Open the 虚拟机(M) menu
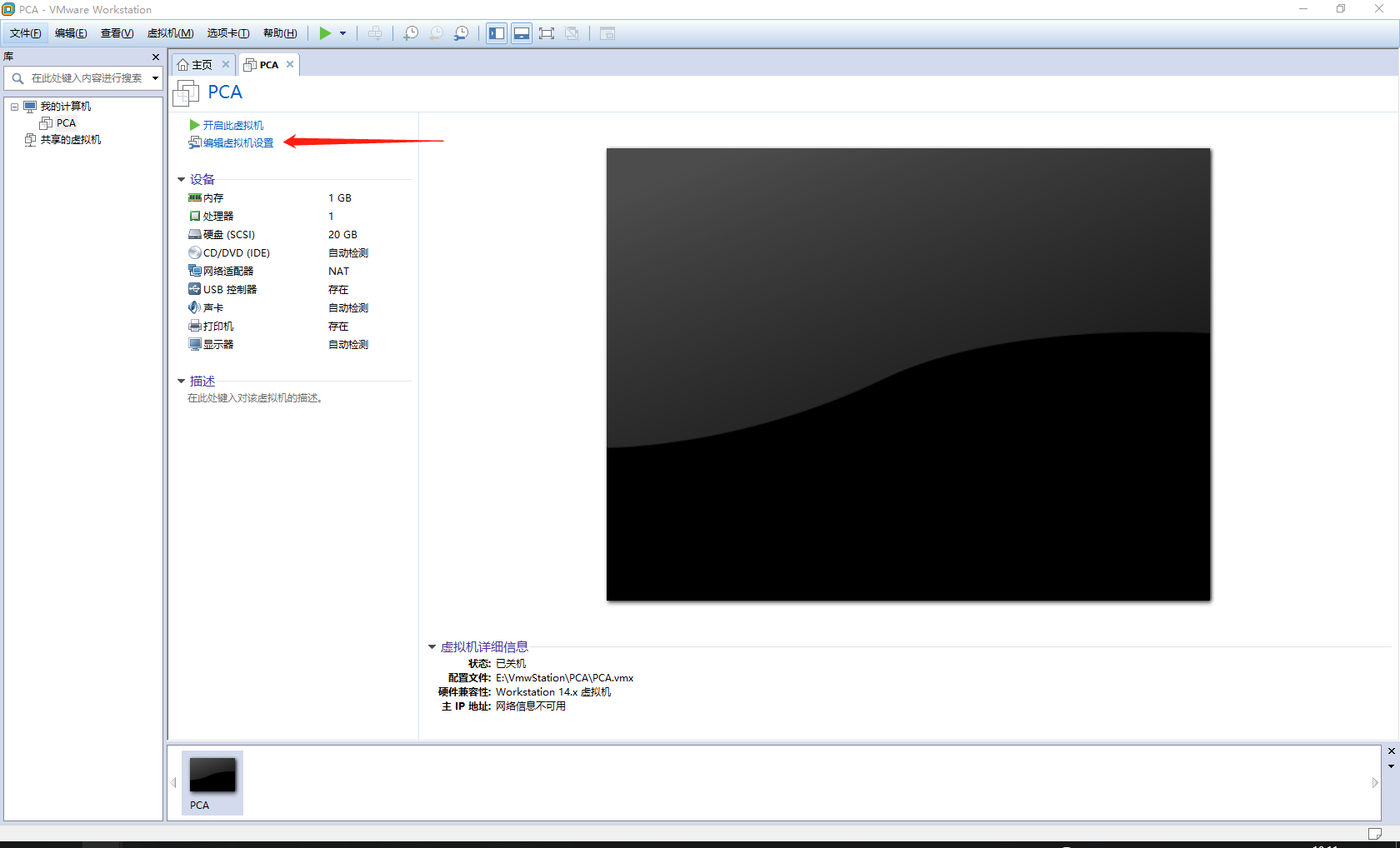 pos(170,33)
